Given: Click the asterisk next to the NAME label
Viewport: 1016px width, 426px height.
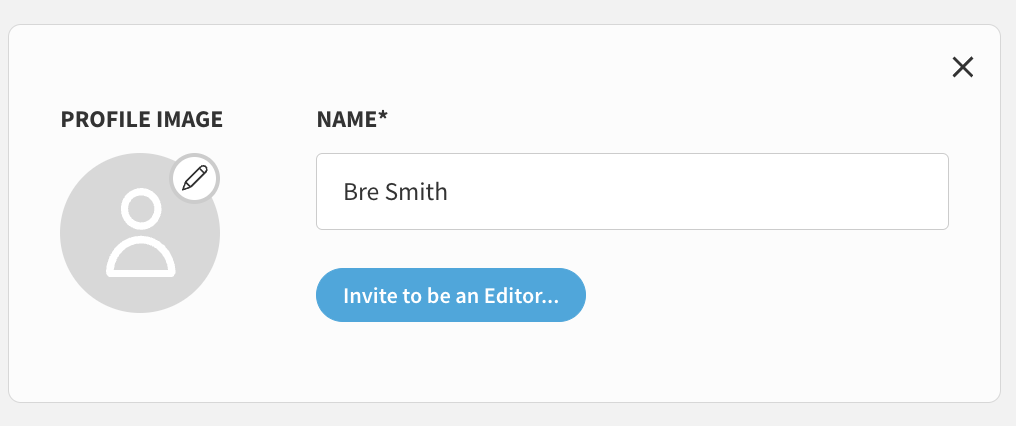Looking at the screenshot, I should pos(383,115).
